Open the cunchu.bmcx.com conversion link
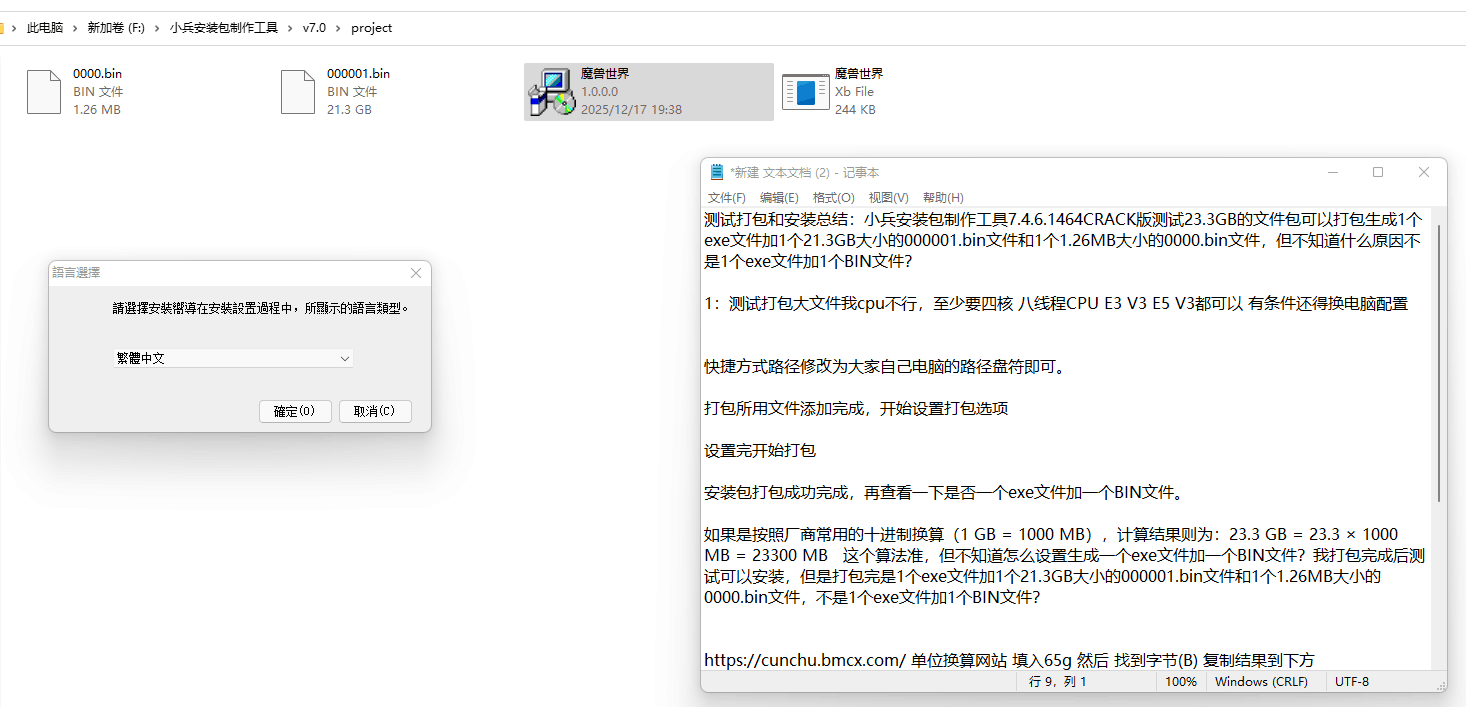The image size is (1466, 707). (802, 660)
